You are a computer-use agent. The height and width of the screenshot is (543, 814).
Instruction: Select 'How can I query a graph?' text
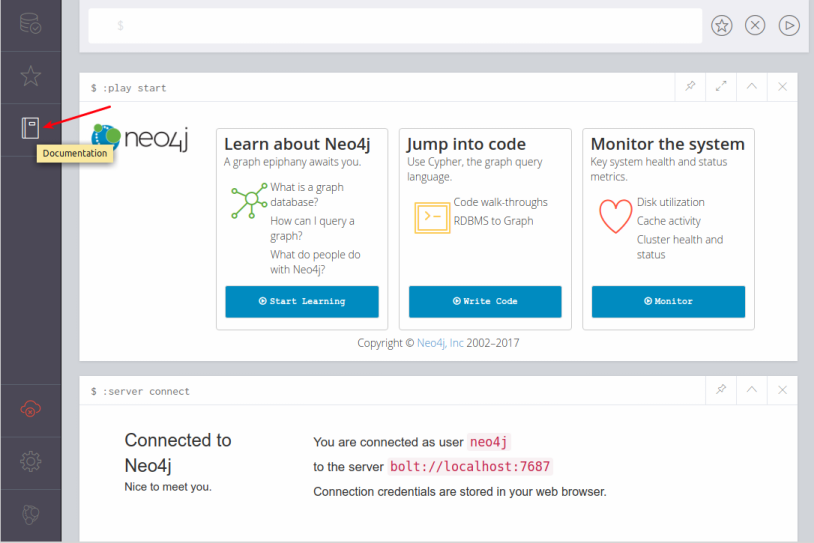point(312,228)
